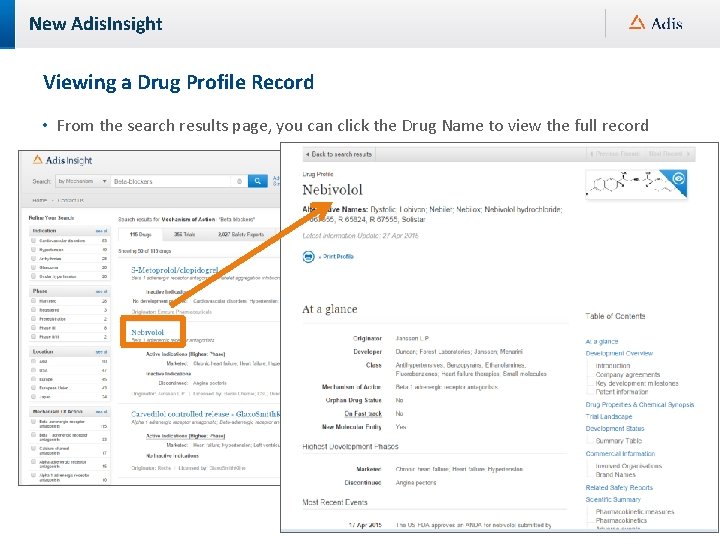This screenshot has height=540, width=720.
Task: Select 'Involved Organisations' contents entry
Action: [x=629, y=466]
